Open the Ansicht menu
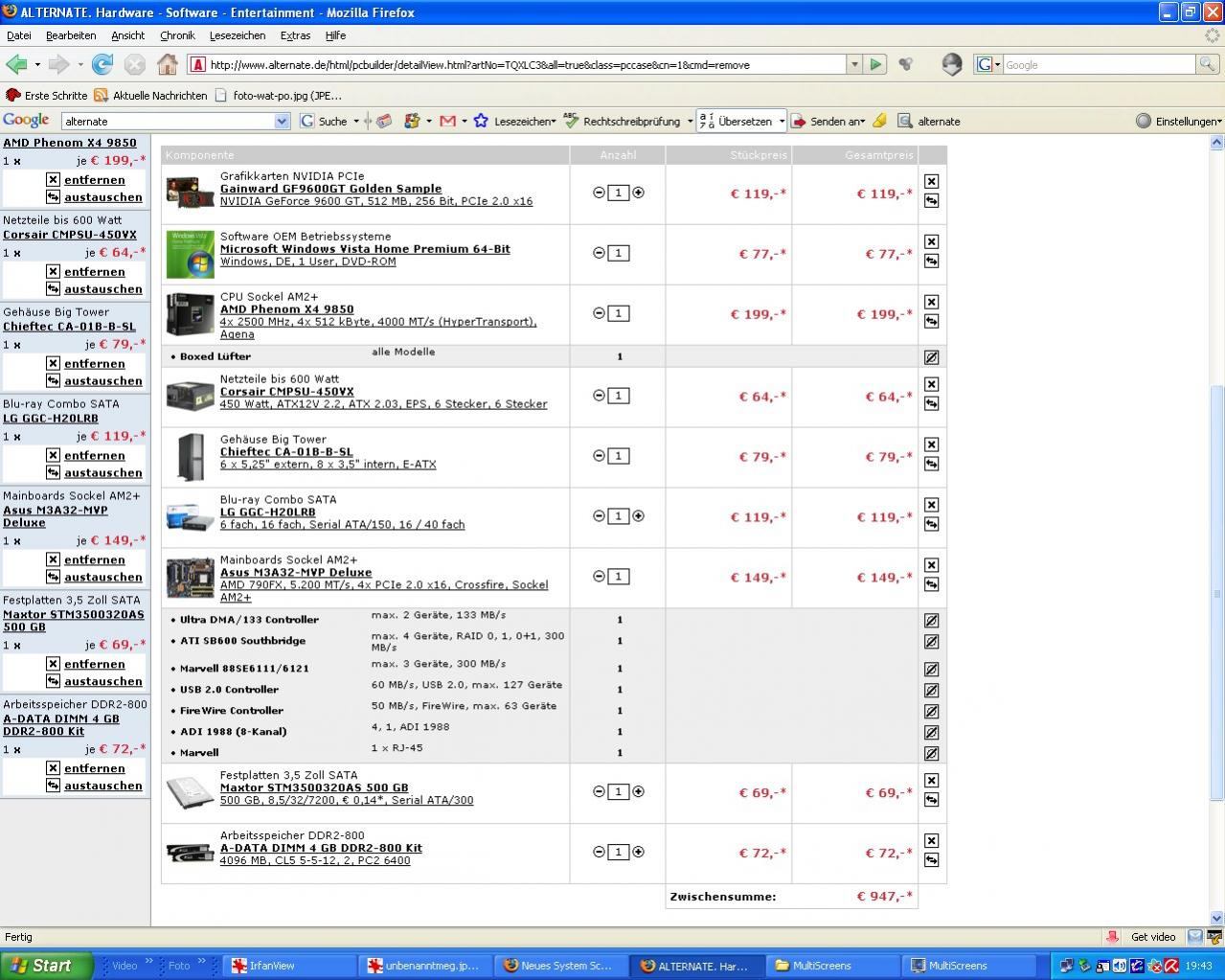This screenshot has height=980, width=1225. pos(127,35)
